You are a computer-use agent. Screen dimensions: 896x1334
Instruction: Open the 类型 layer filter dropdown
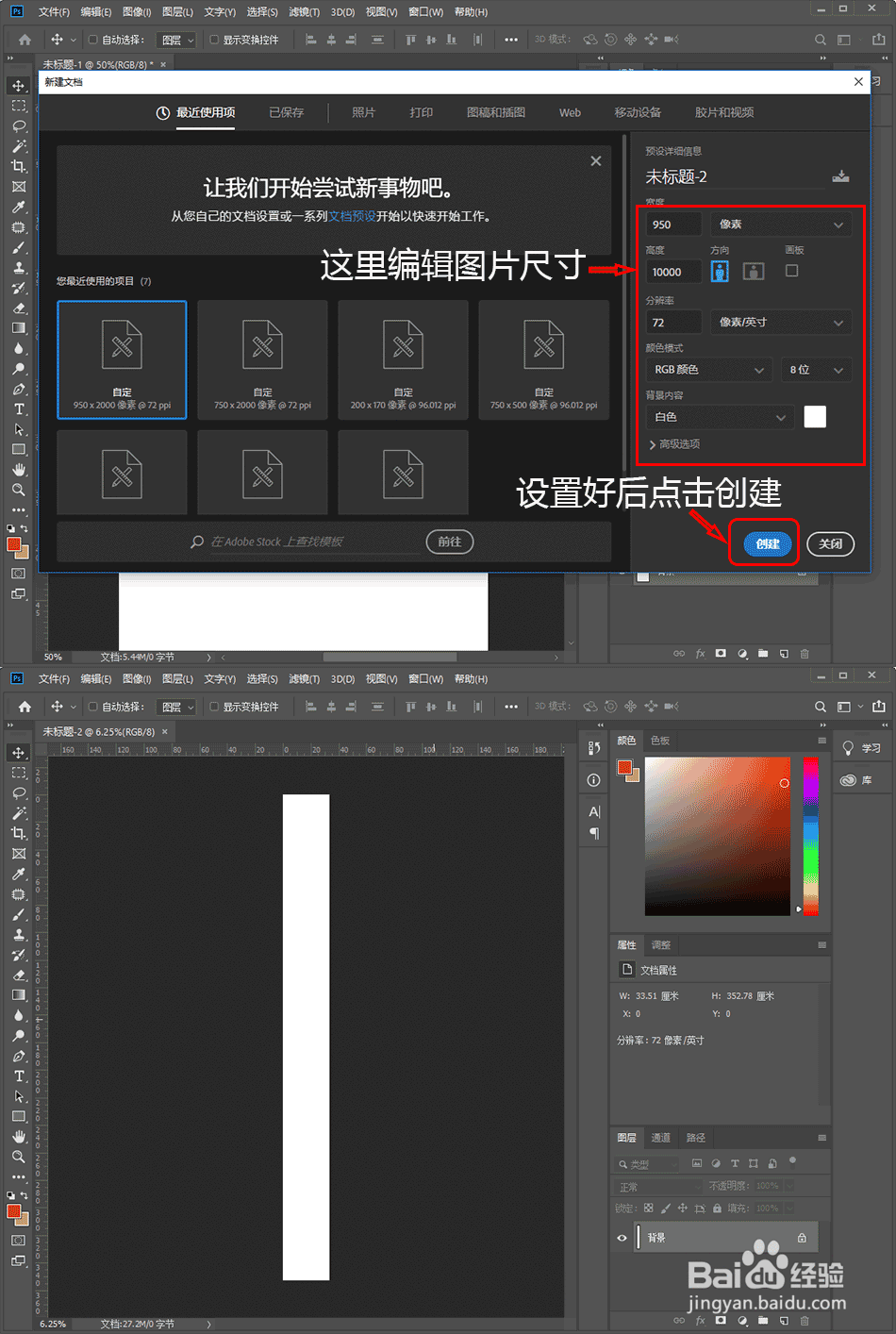647,1163
